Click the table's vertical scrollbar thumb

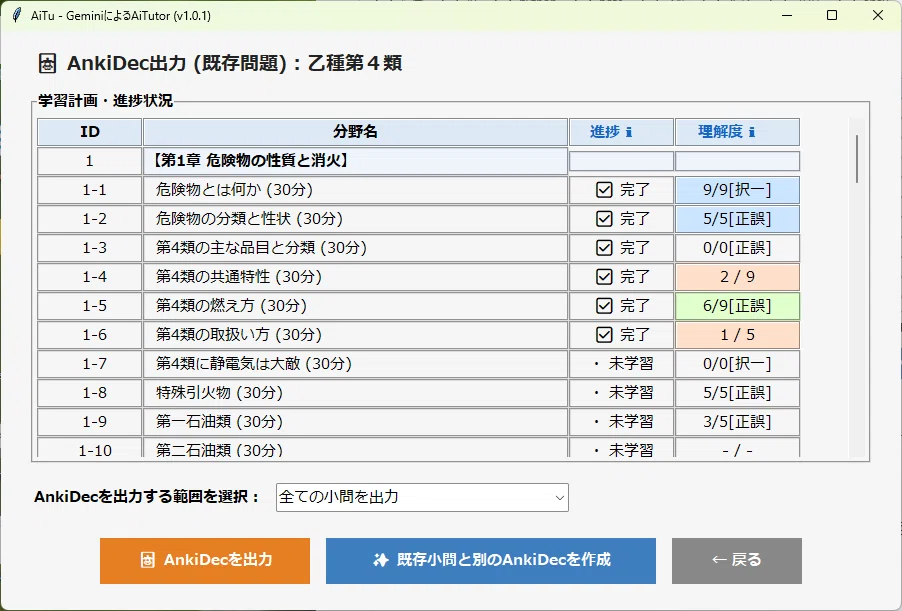click(857, 159)
